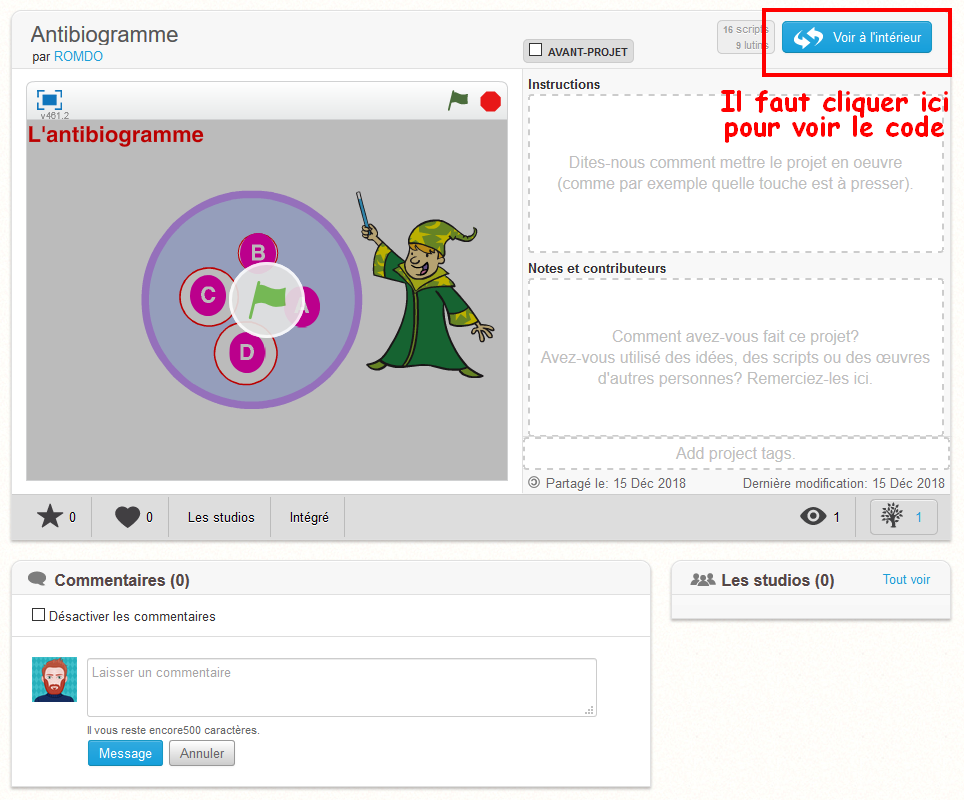This screenshot has height=800, width=964.
Task: Click the resize grip of comment box
Action: coord(590,710)
